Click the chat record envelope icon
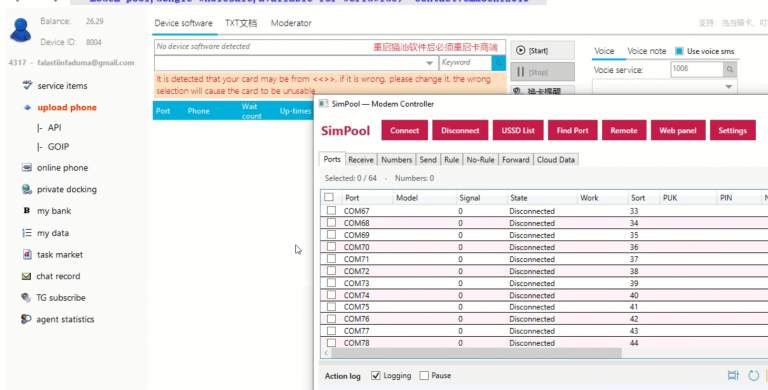The width and height of the screenshot is (768, 390). 26,276
